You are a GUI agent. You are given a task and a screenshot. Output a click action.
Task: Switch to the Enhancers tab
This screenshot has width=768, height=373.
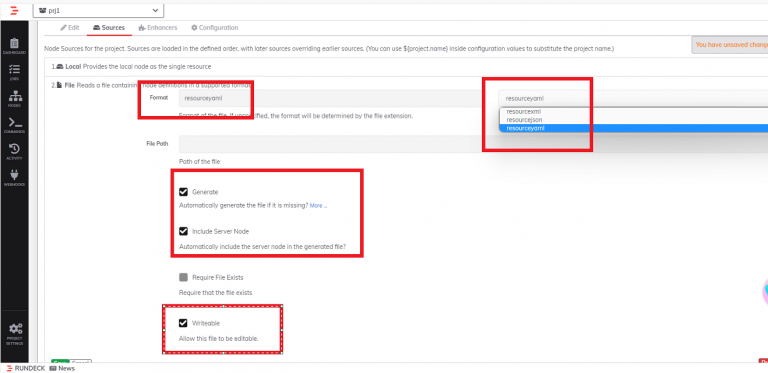158,28
